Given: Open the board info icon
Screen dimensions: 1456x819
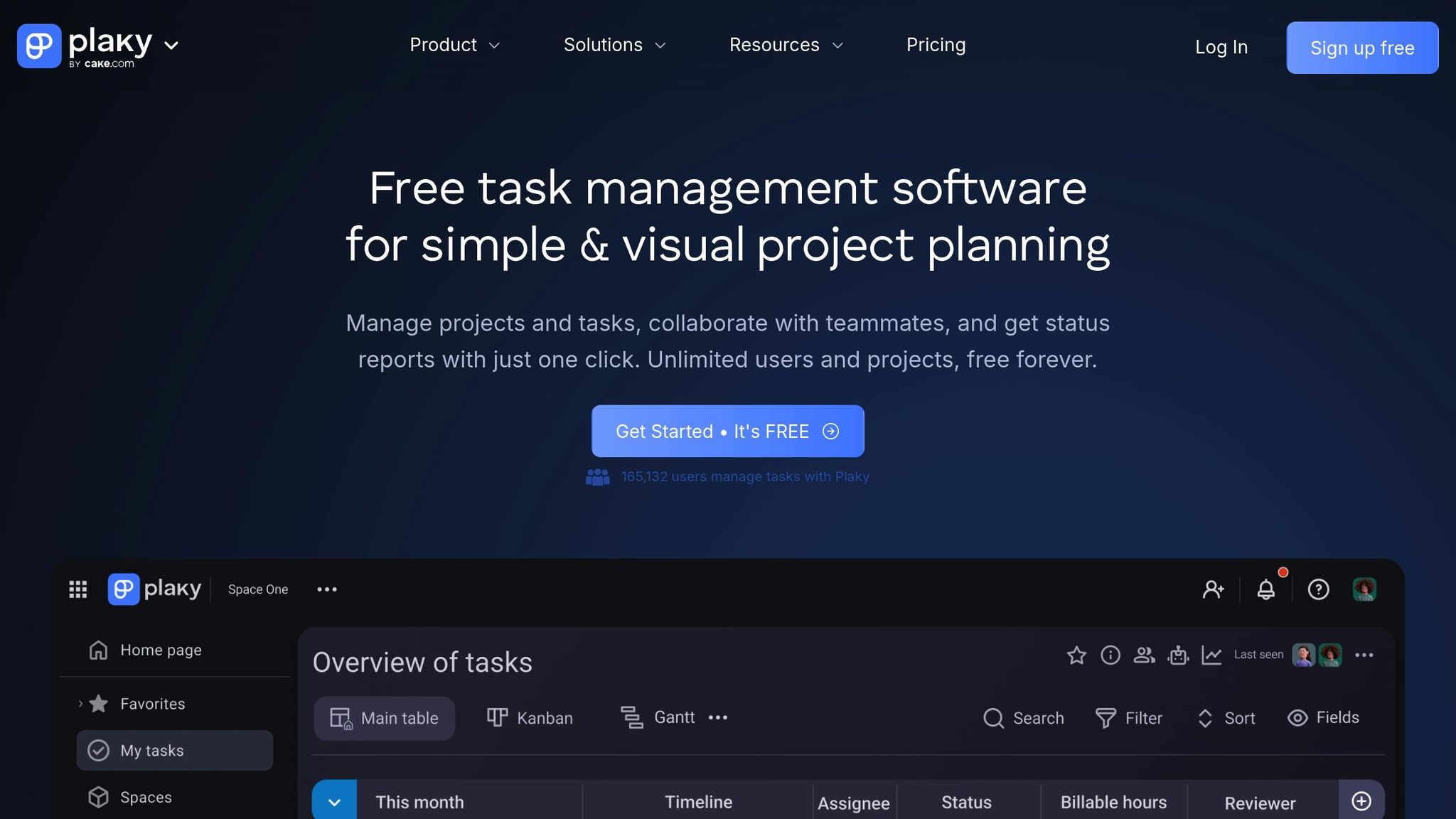Looking at the screenshot, I should (1110, 655).
